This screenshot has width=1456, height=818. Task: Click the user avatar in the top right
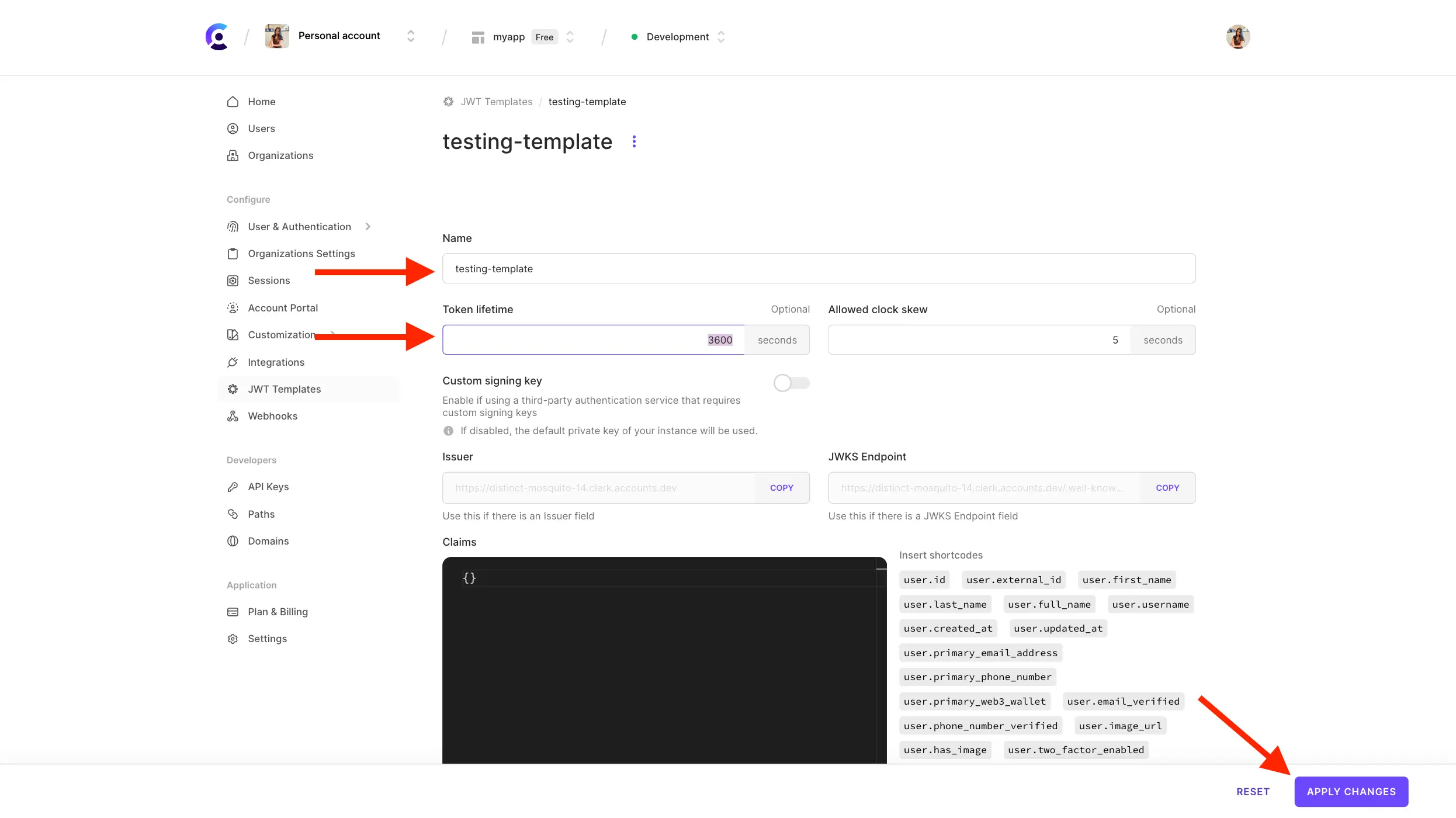click(x=1237, y=36)
